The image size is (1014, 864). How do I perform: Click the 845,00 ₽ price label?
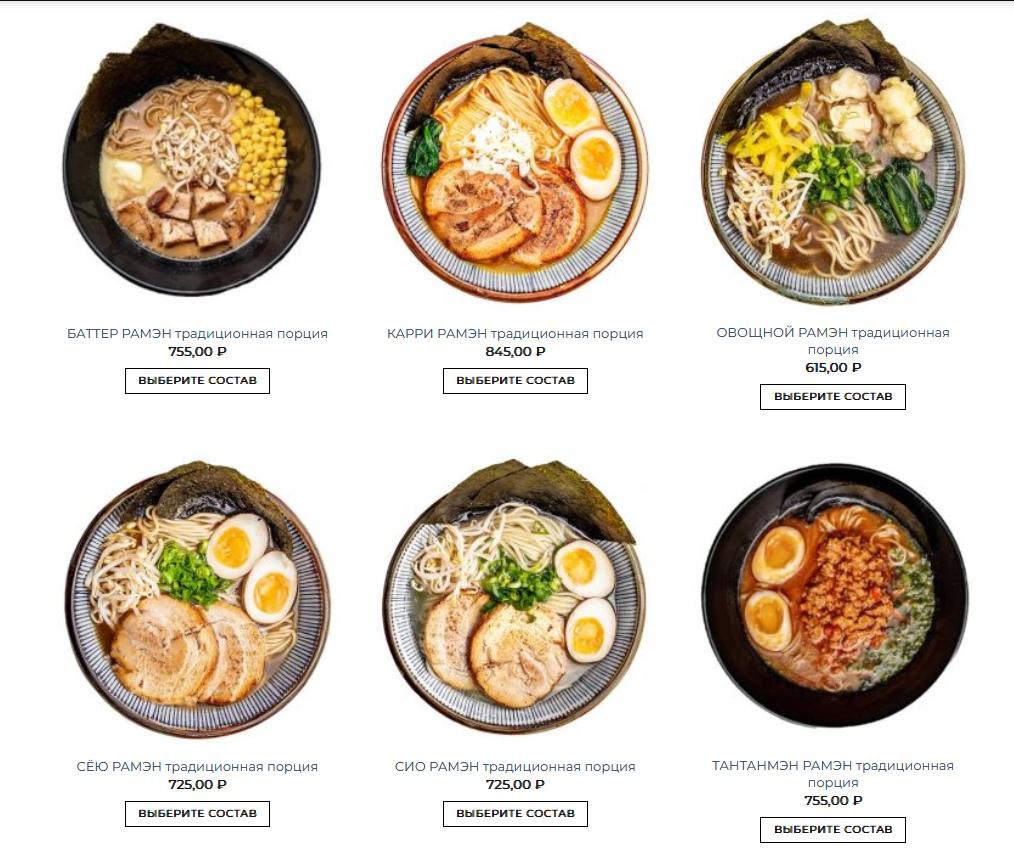click(515, 352)
